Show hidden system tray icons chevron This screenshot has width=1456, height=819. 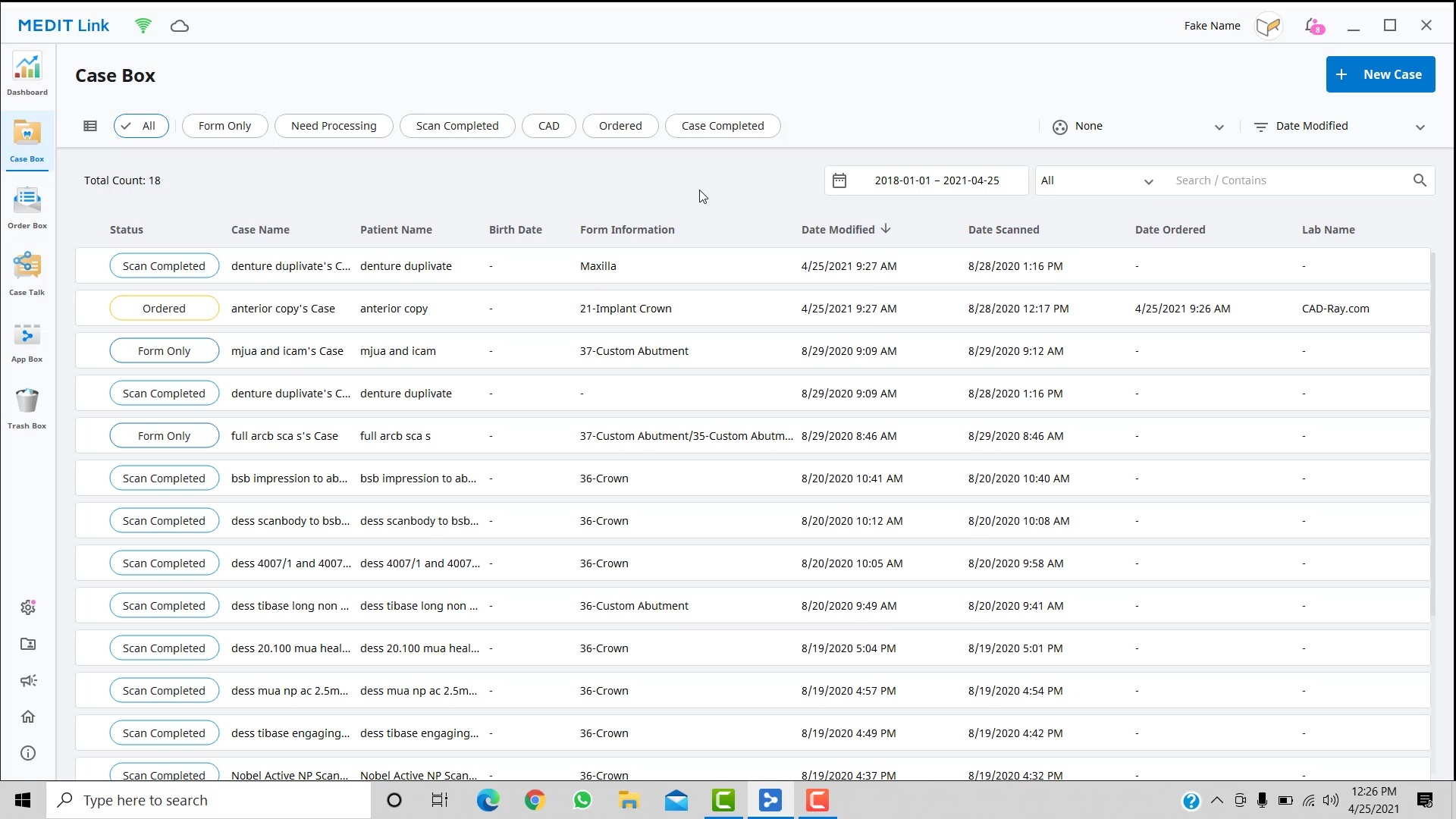click(1216, 801)
